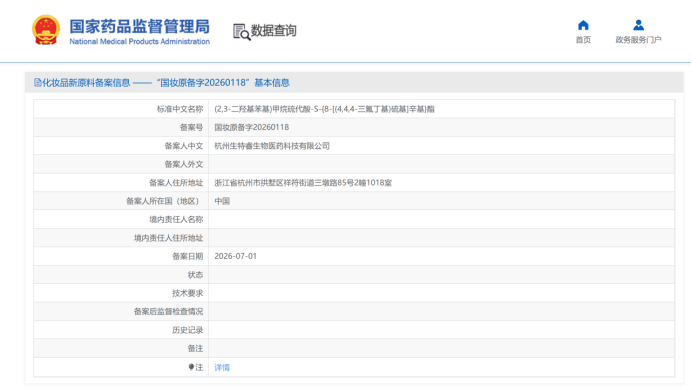Screen dimensions: 692x387
Task: Select the 技术要求 label
Action: (x=188, y=293)
